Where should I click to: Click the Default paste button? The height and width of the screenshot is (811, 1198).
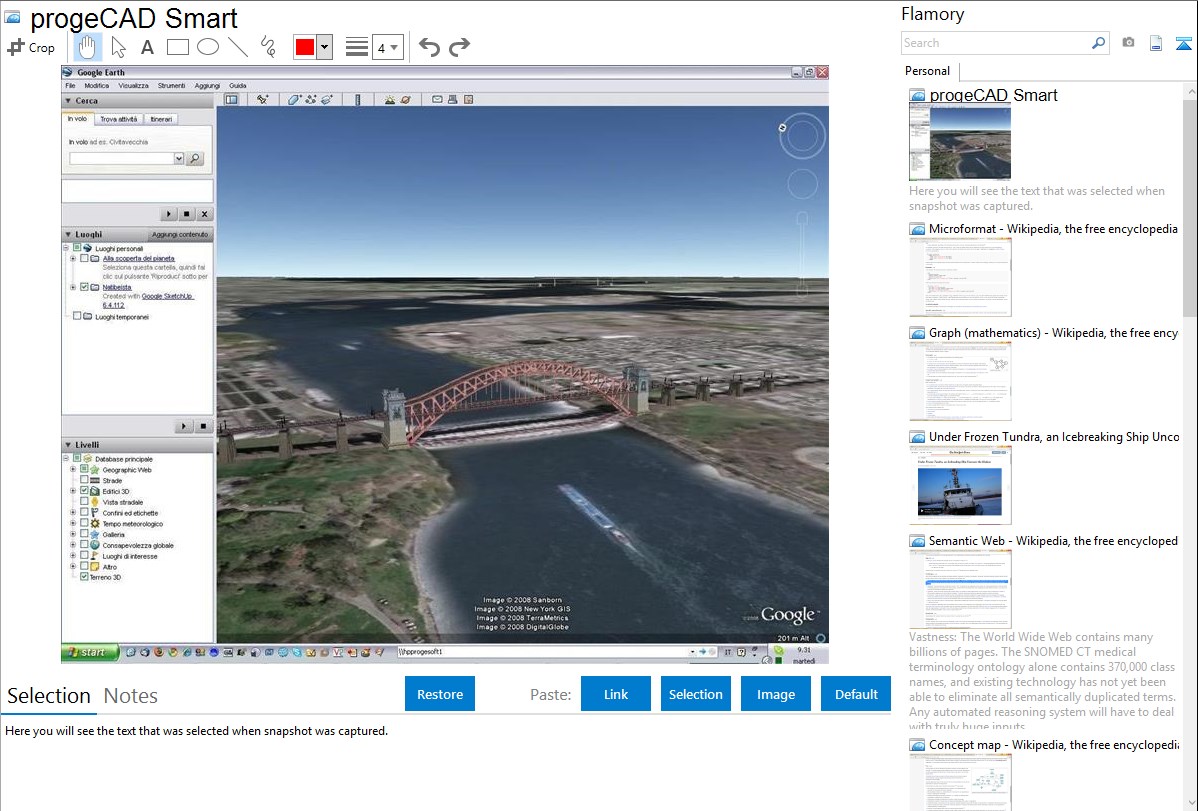[x=856, y=694]
